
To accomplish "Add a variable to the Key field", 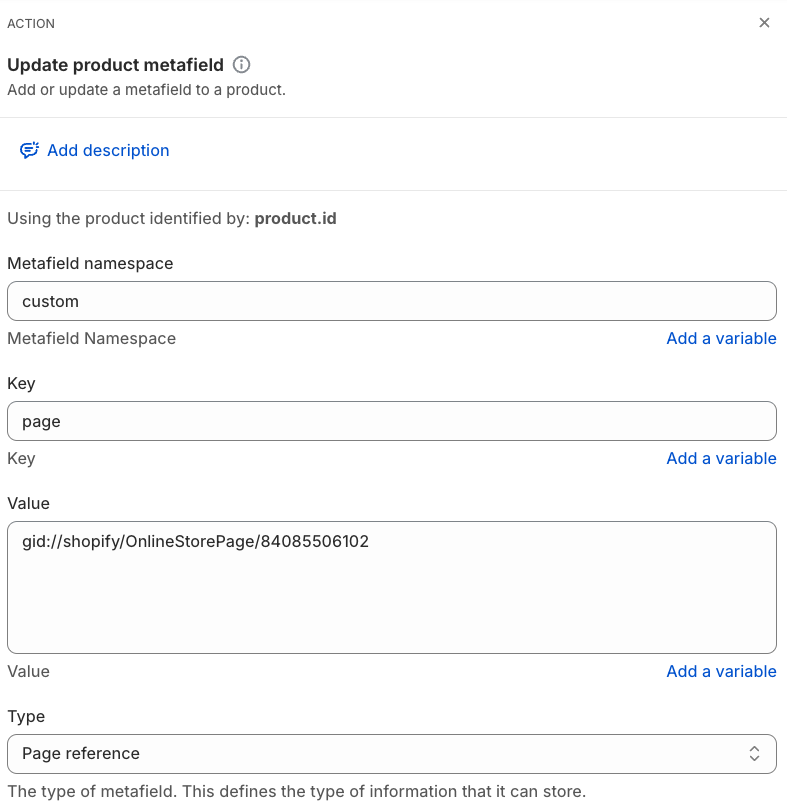I will pyautogui.click(x=721, y=458).
